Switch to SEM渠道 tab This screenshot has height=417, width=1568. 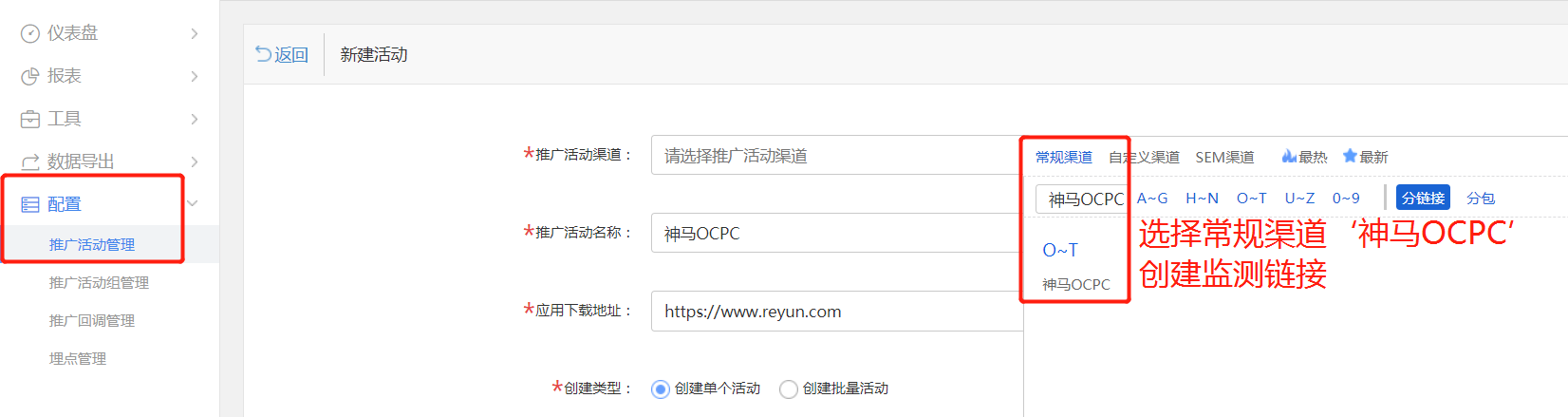pos(1224,157)
